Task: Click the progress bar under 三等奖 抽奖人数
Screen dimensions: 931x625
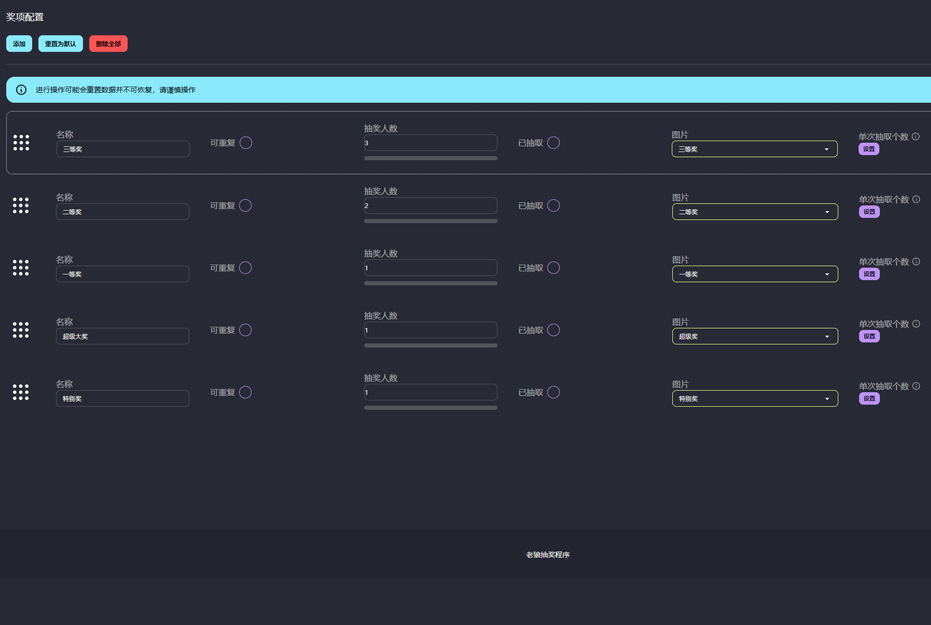Action: [430, 158]
